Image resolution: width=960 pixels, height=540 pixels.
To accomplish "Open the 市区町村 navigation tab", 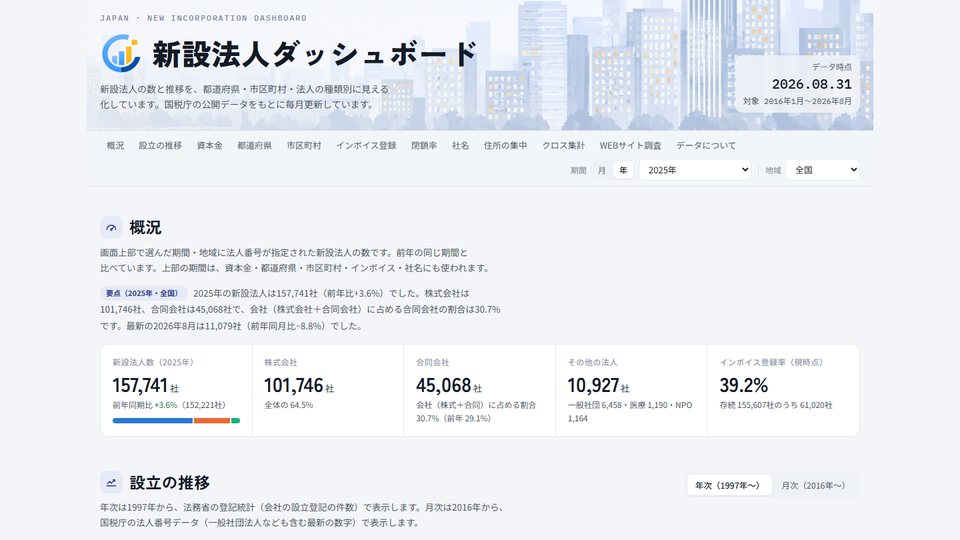I will tap(304, 146).
